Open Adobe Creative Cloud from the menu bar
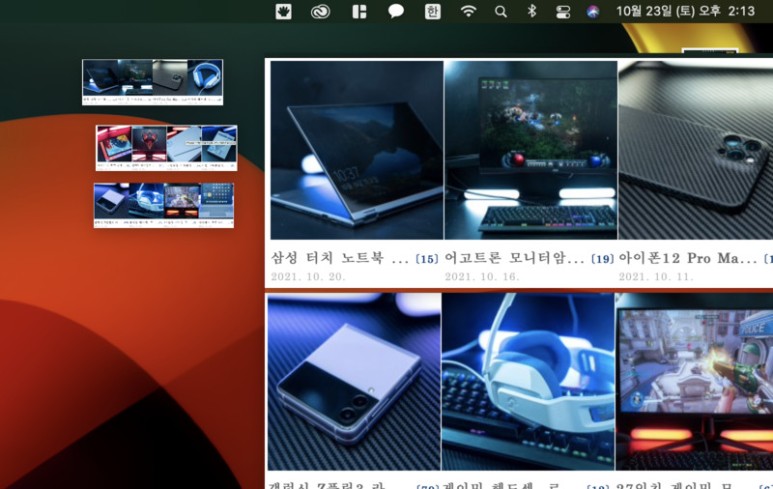The height and width of the screenshot is (489, 773). pos(320,11)
